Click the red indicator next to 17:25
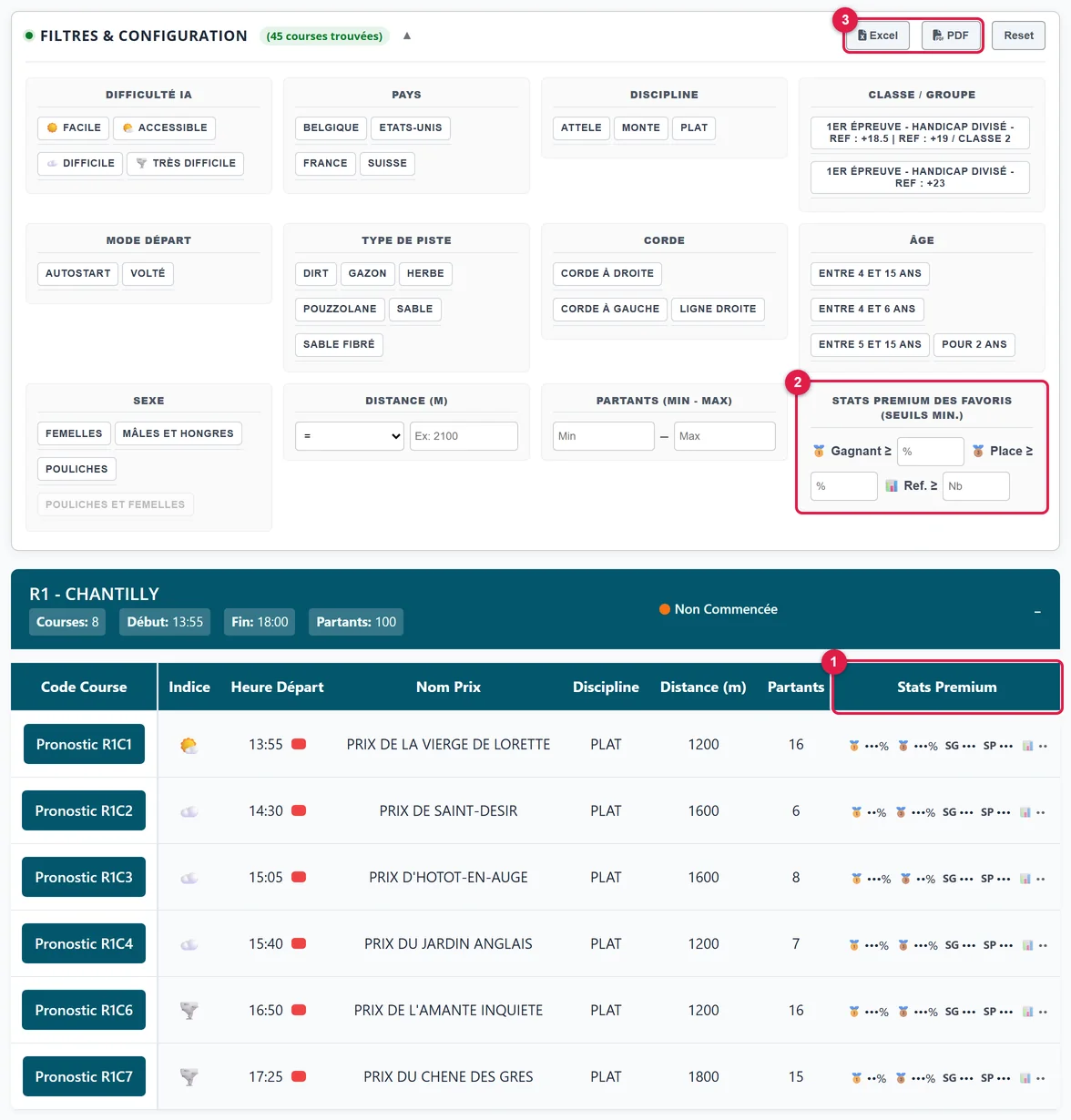1071x1120 pixels. [299, 1077]
